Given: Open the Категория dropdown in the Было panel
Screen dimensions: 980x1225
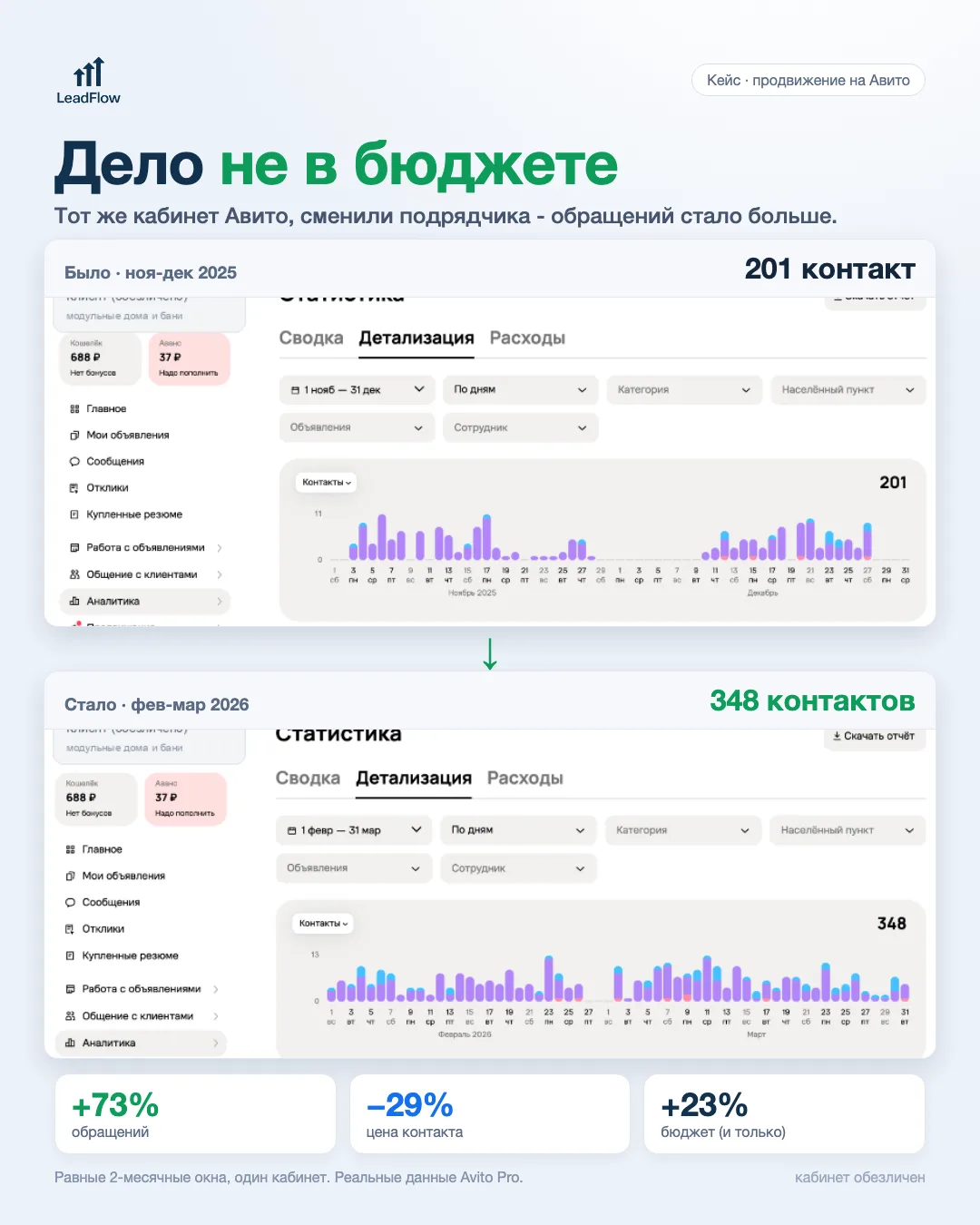Looking at the screenshot, I should pyautogui.click(x=684, y=390).
